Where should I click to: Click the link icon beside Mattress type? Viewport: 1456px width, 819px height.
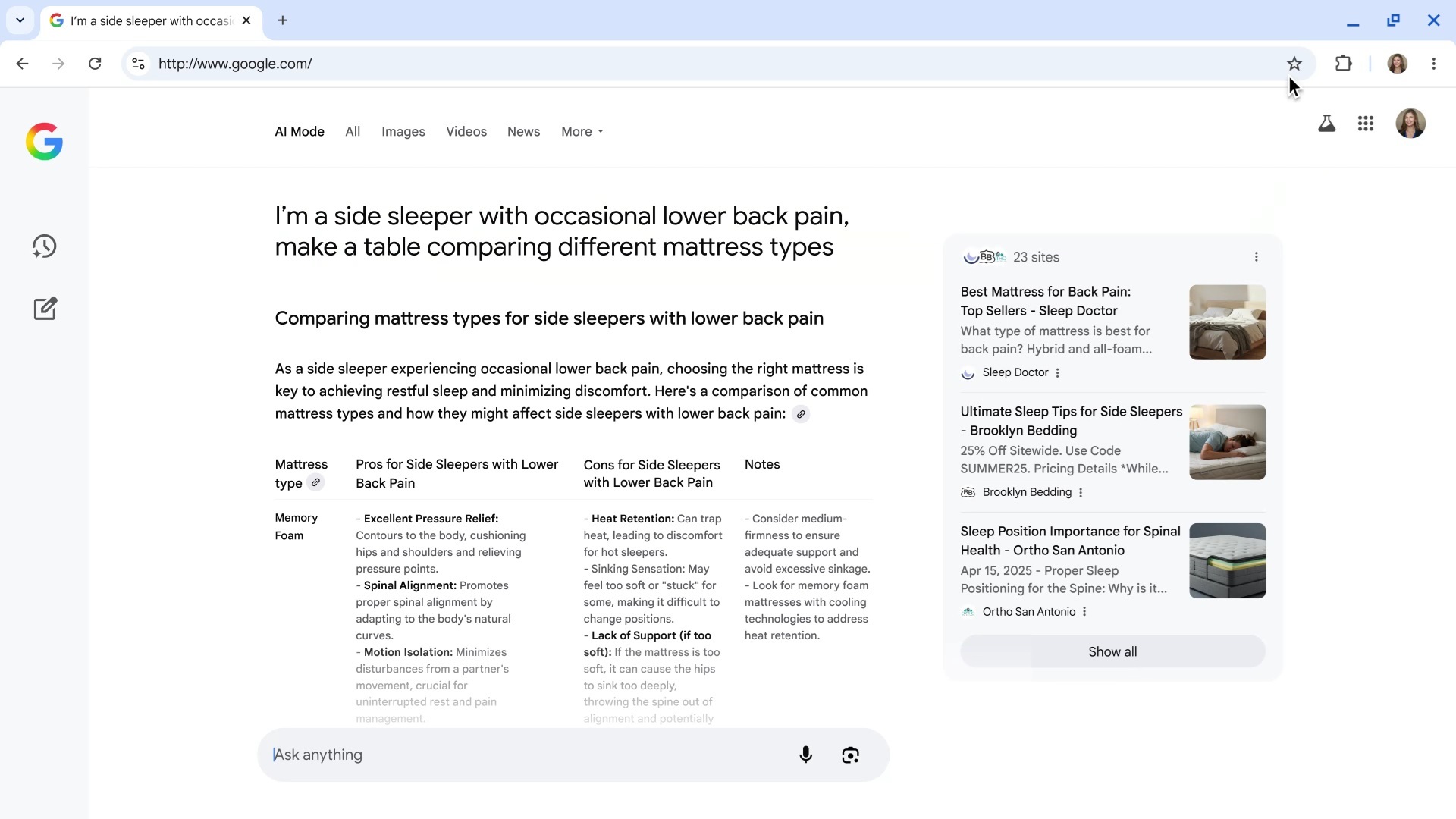(x=315, y=483)
